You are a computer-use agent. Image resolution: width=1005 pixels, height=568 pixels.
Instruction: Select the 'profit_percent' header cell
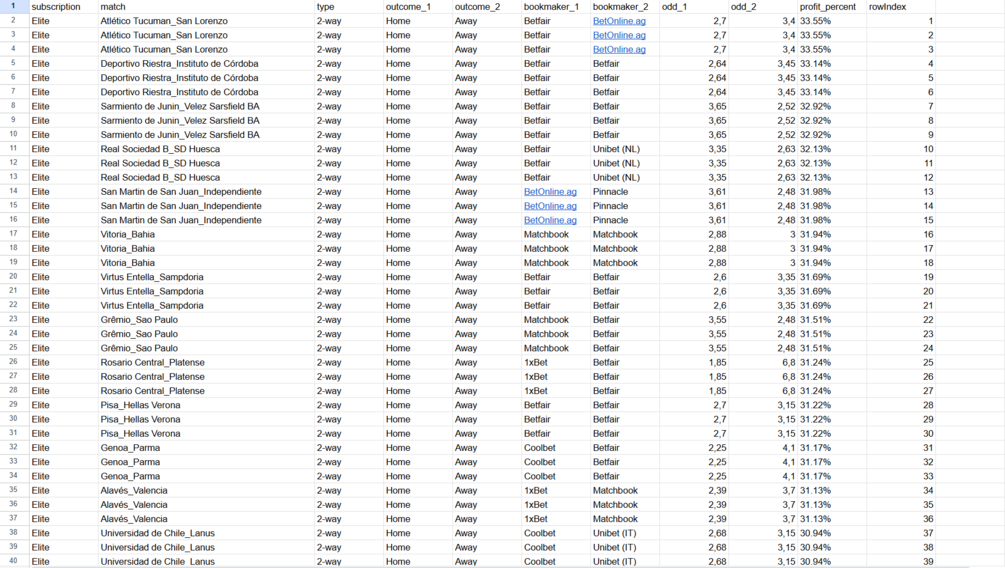pyautogui.click(x=832, y=7)
